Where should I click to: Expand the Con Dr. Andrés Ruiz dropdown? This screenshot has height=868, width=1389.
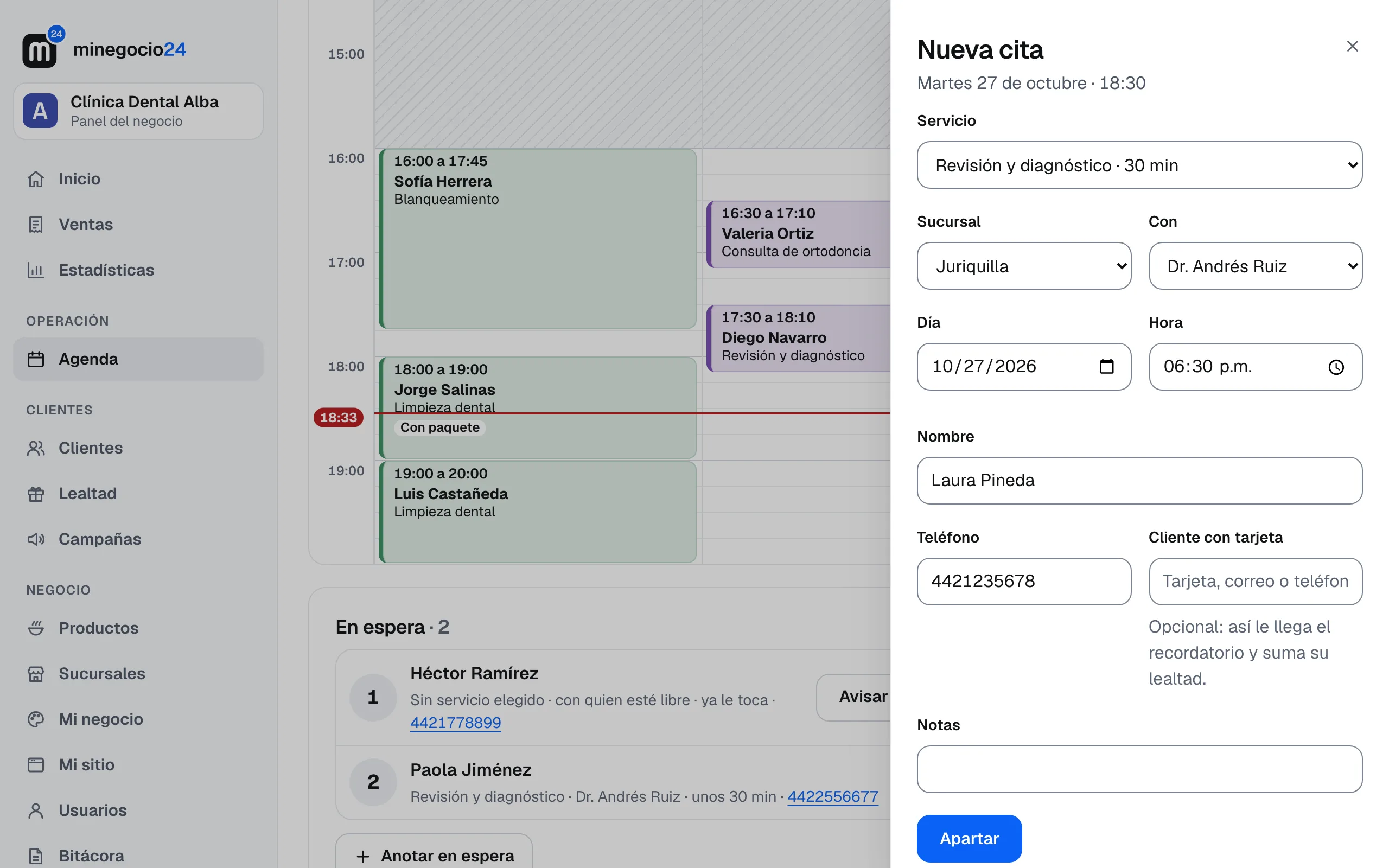point(1256,266)
